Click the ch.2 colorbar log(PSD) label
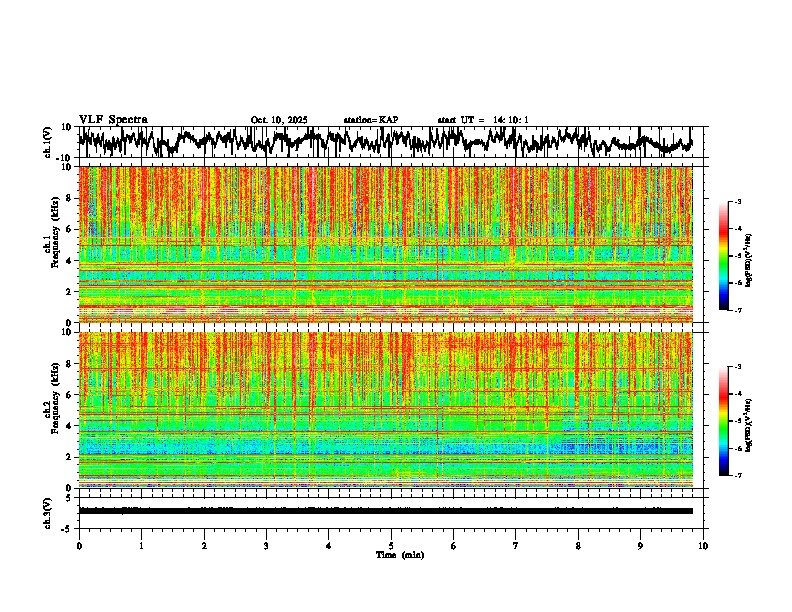 click(749, 425)
